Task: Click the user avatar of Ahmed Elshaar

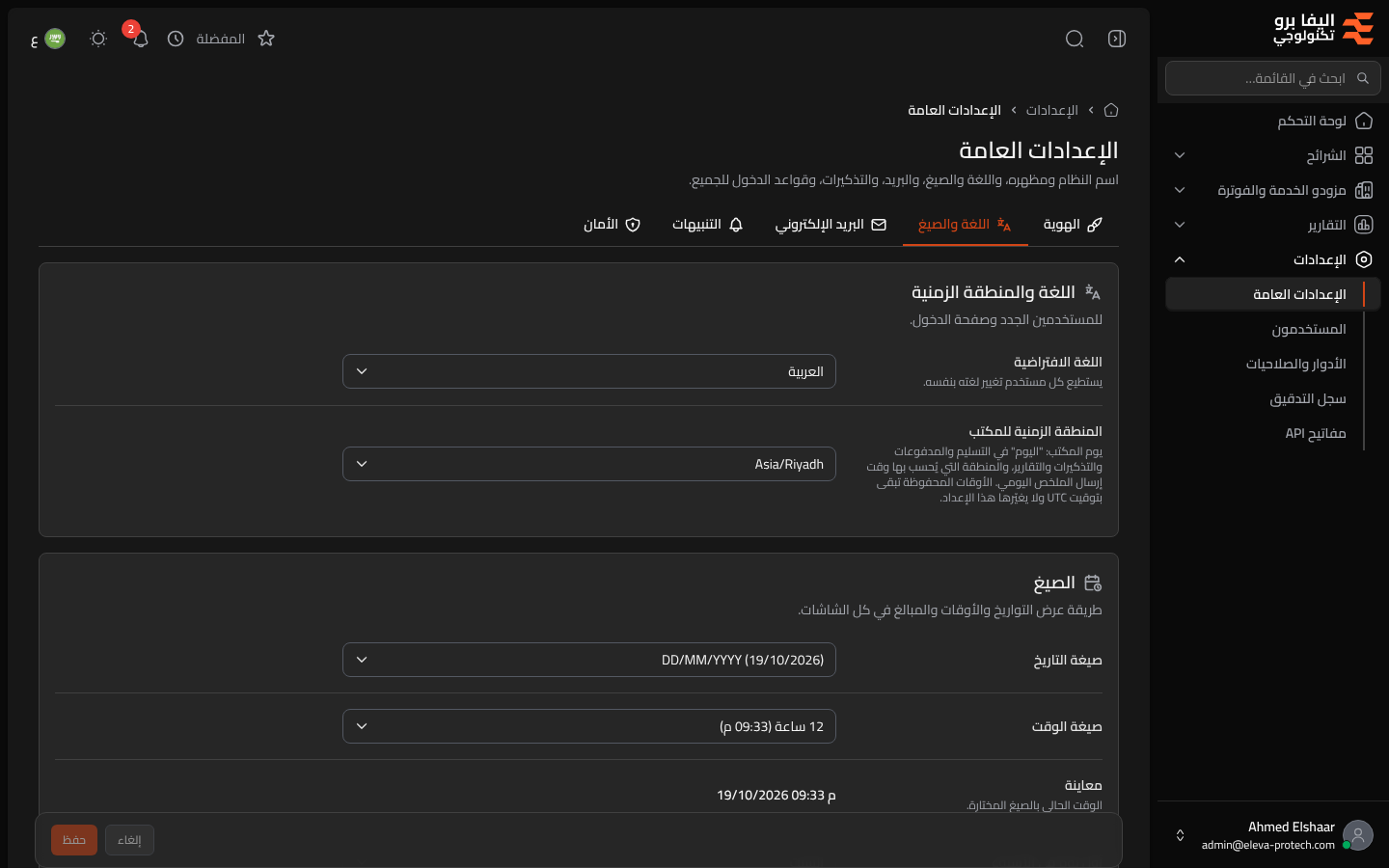Action: (1358, 835)
